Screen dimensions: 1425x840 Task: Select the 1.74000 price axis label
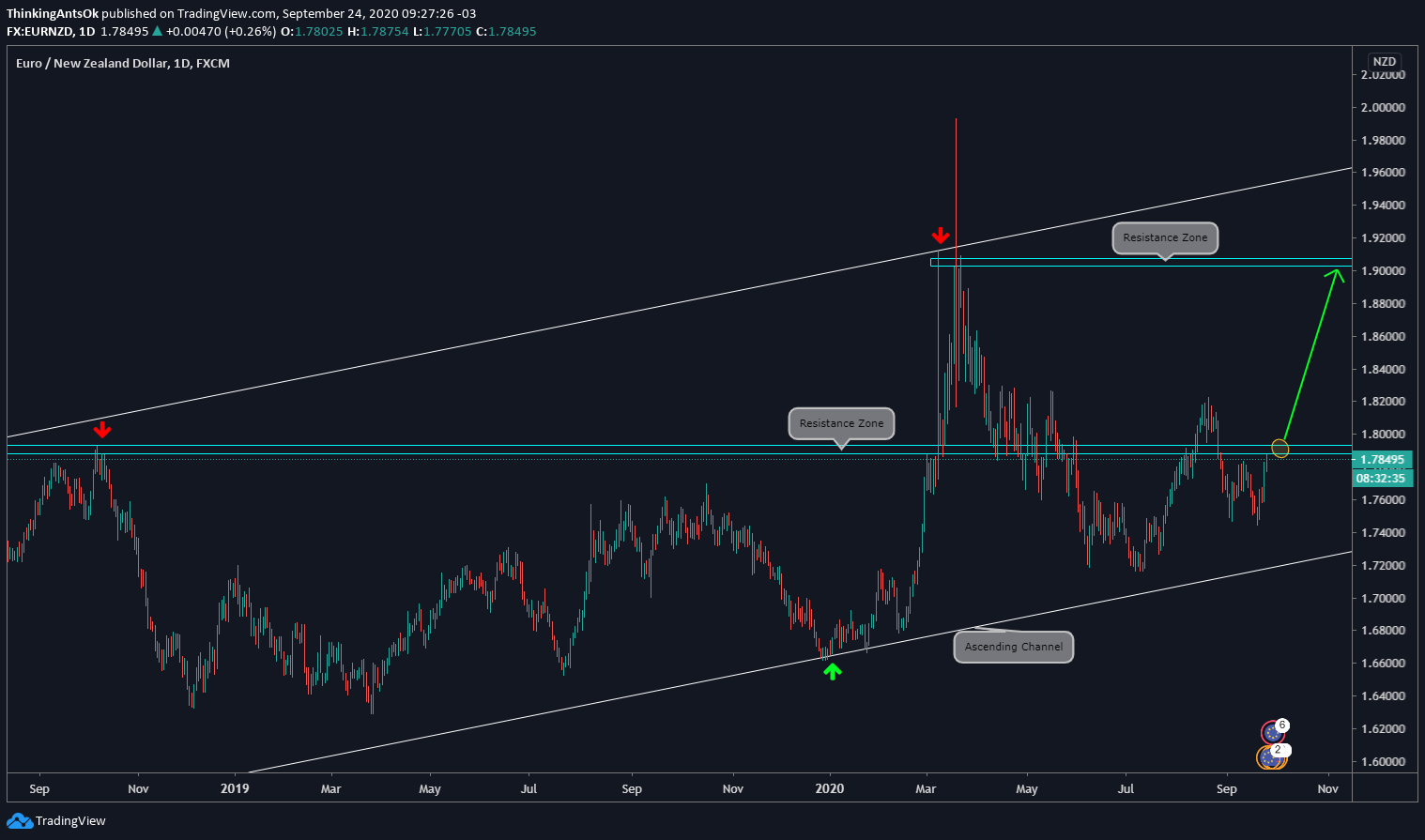pos(1383,532)
